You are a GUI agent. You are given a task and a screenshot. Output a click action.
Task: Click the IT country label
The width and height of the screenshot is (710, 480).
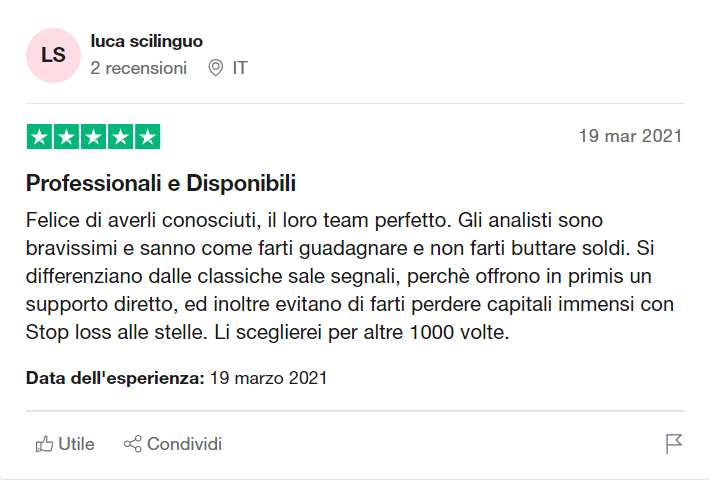(240, 68)
